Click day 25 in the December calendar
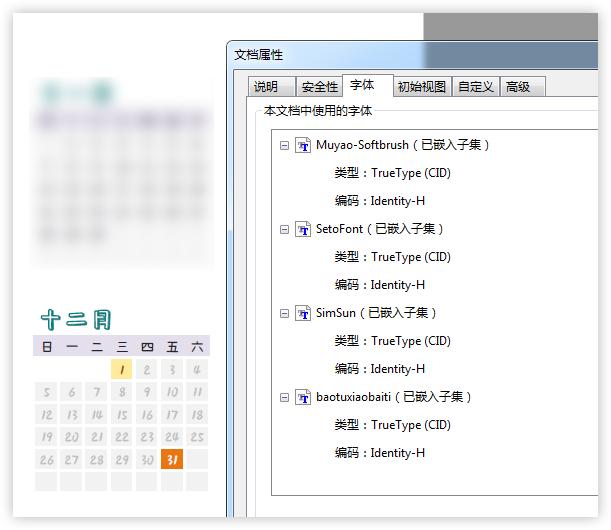This screenshot has height=530, width=611. [x=197, y=437]
